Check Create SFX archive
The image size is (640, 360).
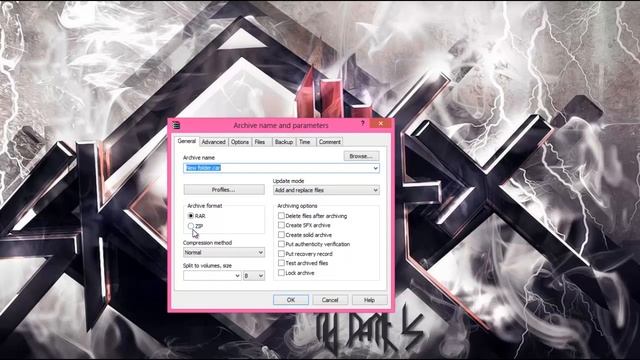click(281, 225)
